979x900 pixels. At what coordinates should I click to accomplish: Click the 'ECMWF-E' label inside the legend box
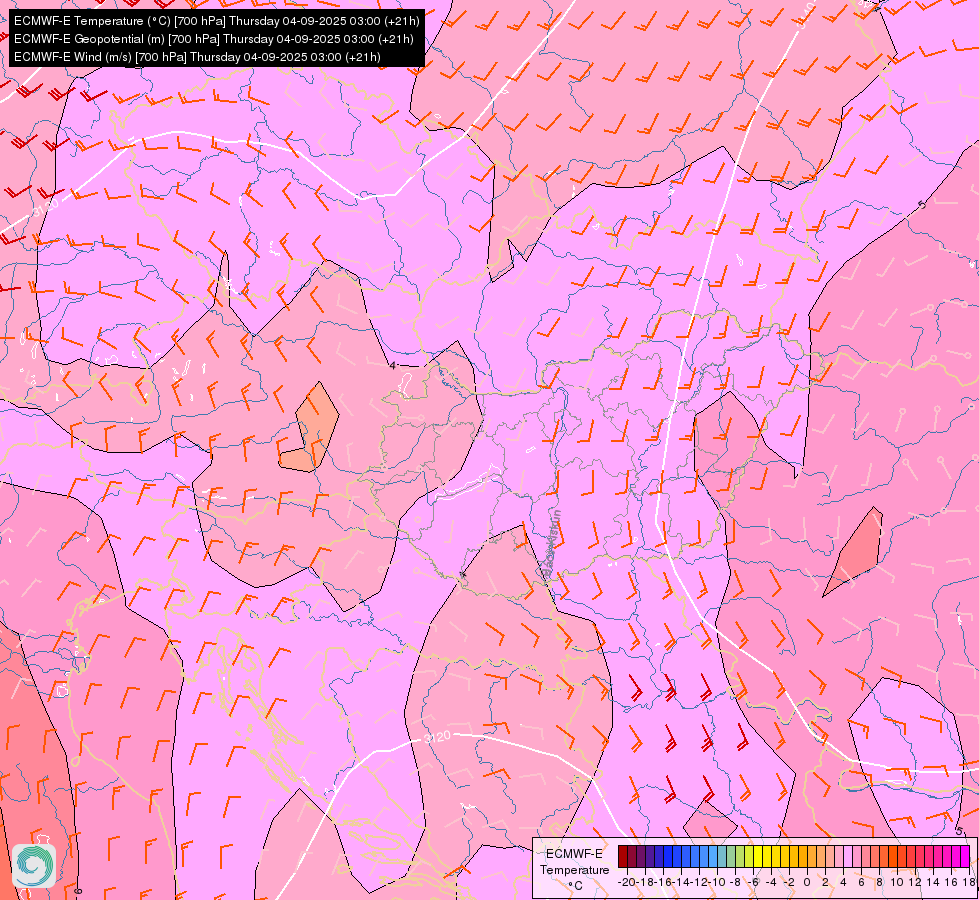pyautogui.click(x=574, y=854)
